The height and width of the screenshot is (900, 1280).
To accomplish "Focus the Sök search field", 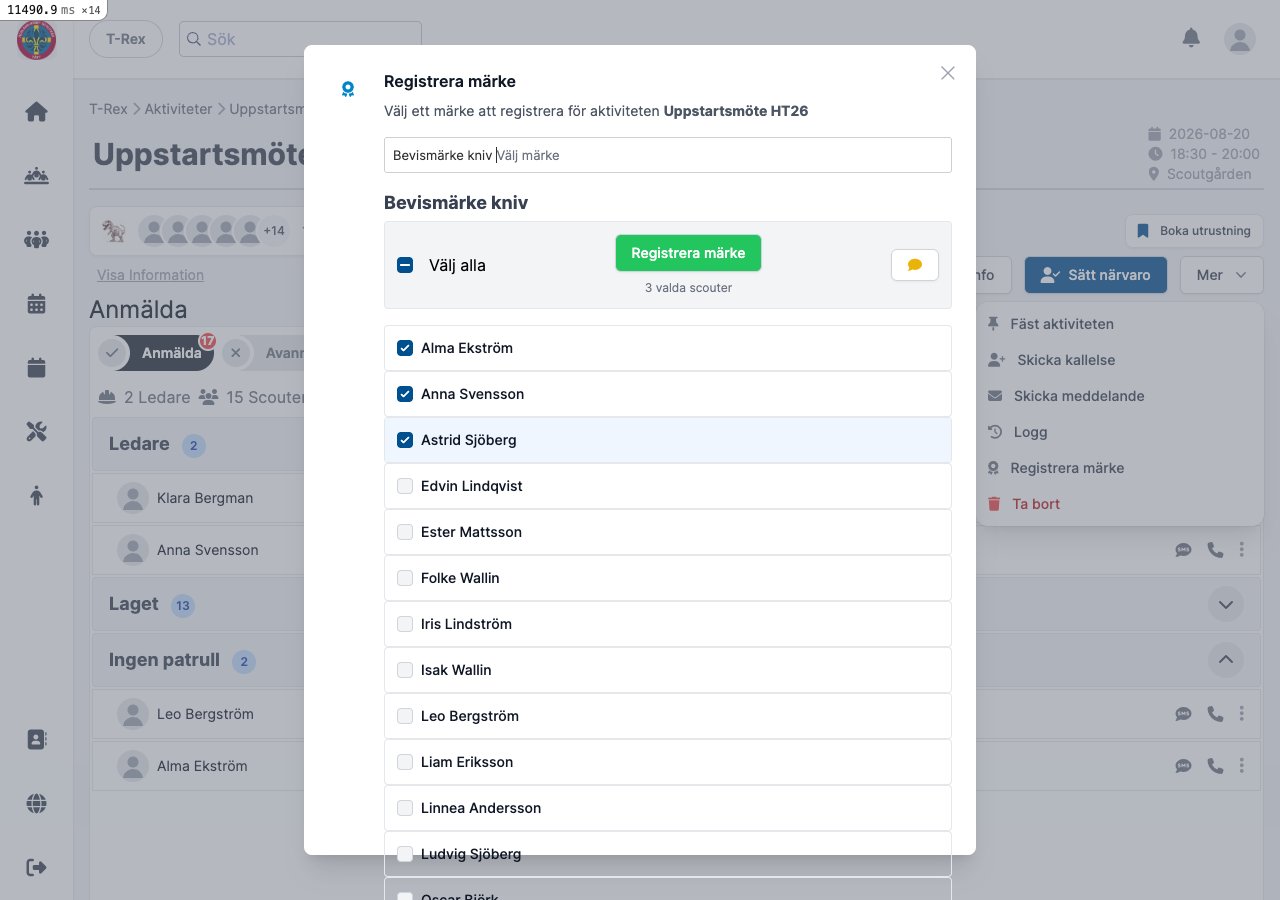I will click(300, 39).
